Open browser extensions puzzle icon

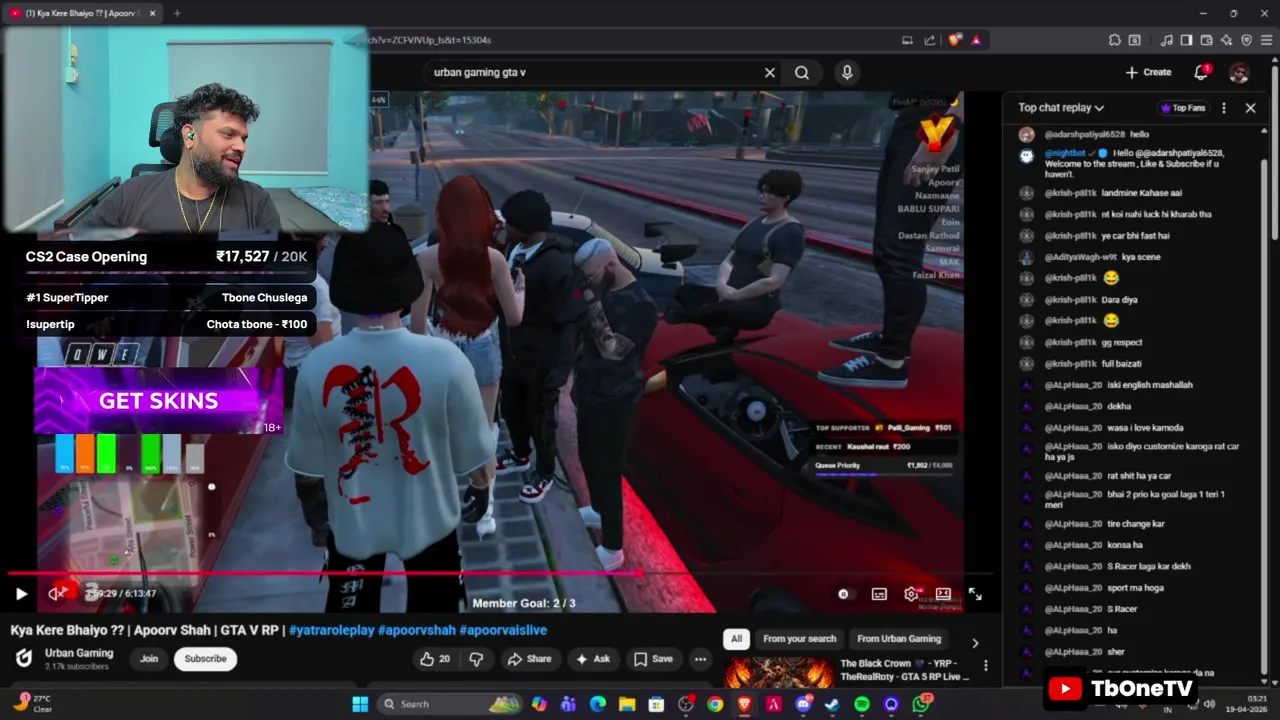coord(1115,40)
